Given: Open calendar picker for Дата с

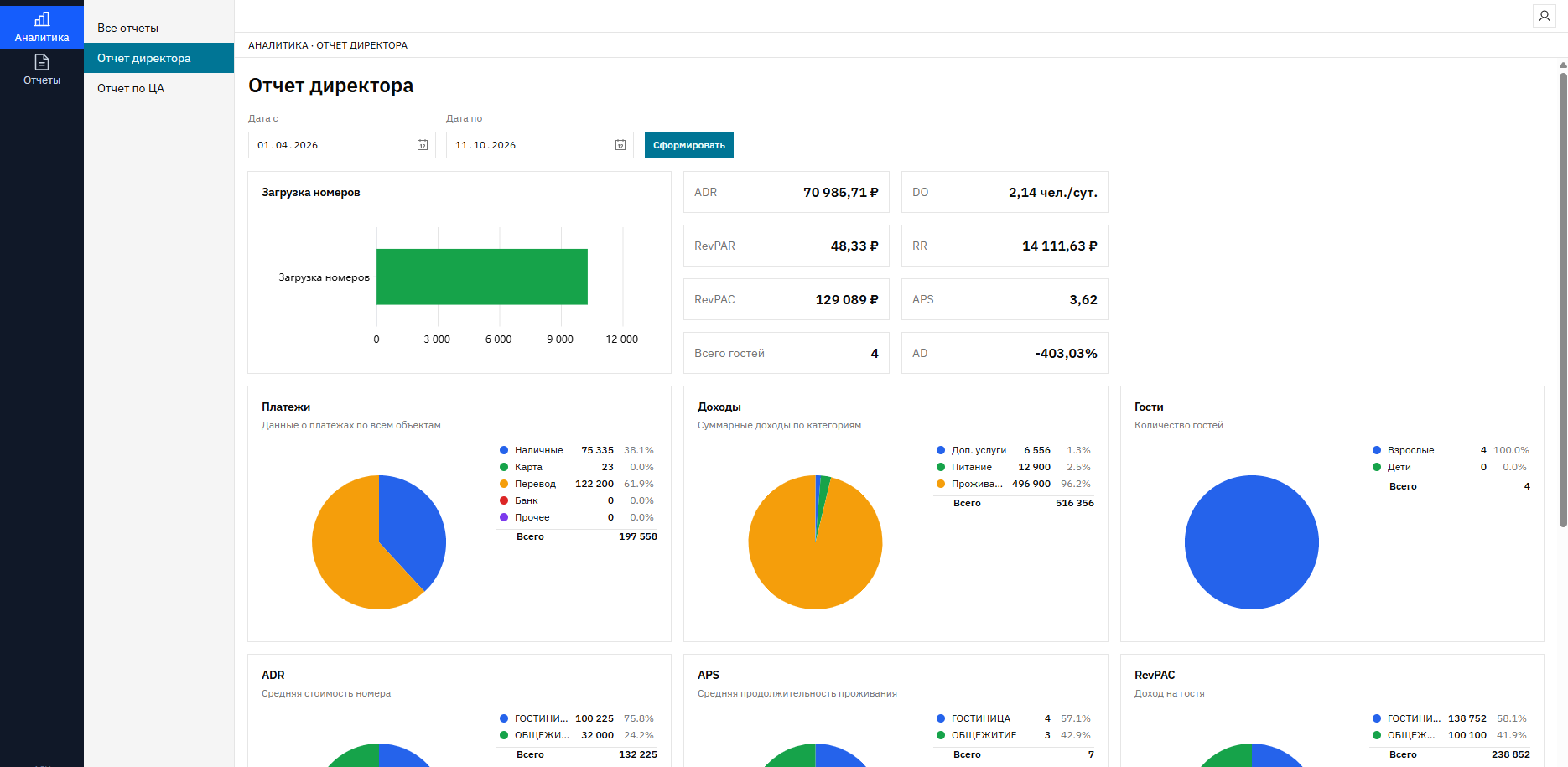Looking at the screenshot, I should 423,145.
